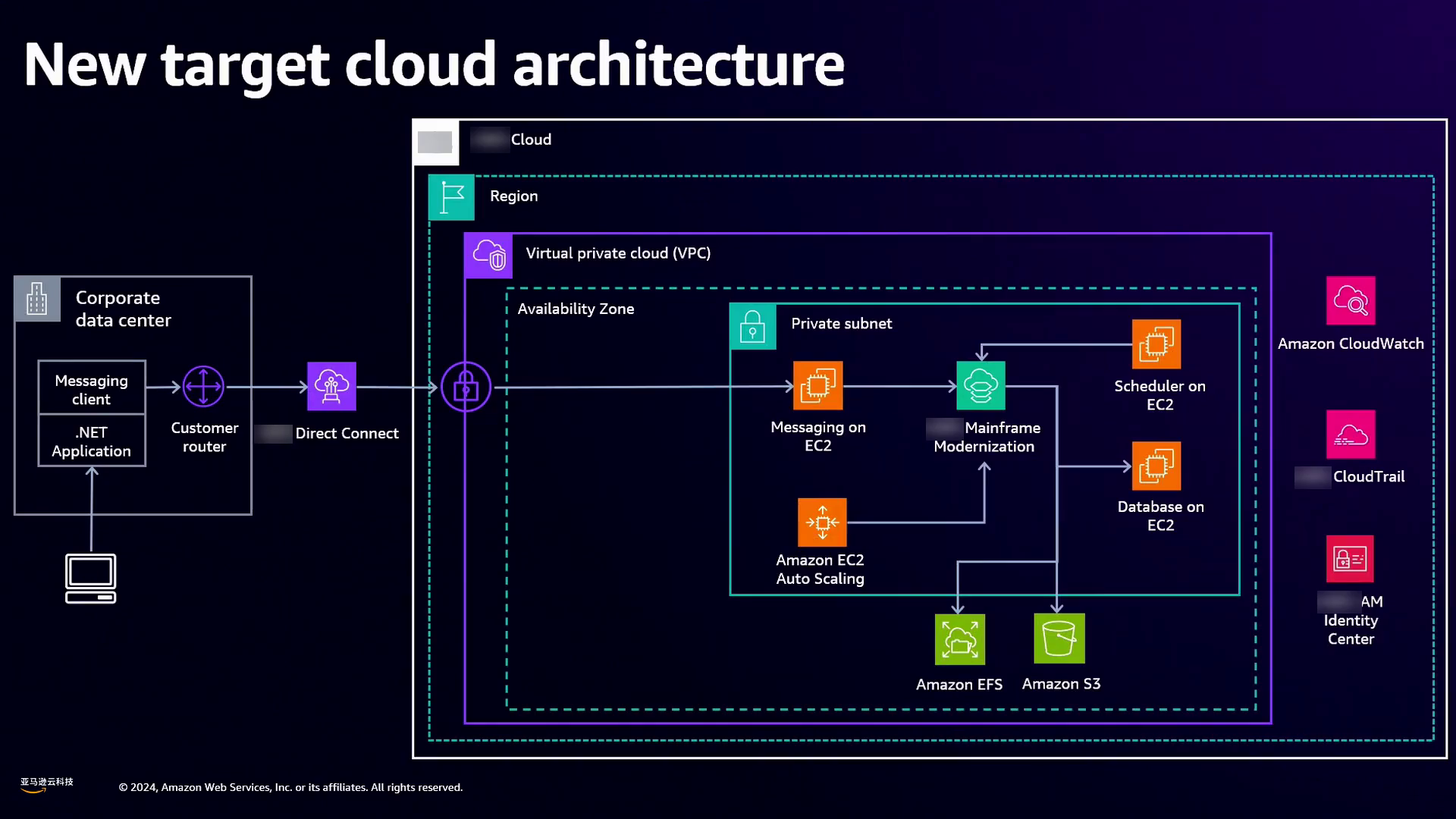Select the IAM Identity Center icon
Image resolution: width=1456 pixels, height=819 pixels.
tap(1350, 559)
